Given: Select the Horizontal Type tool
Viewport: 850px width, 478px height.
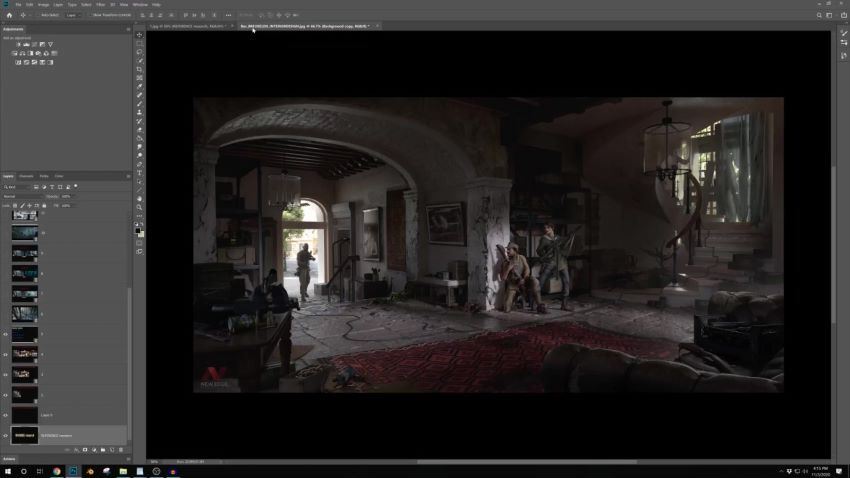Looking at the screenshot, I should tap(139, 173).
